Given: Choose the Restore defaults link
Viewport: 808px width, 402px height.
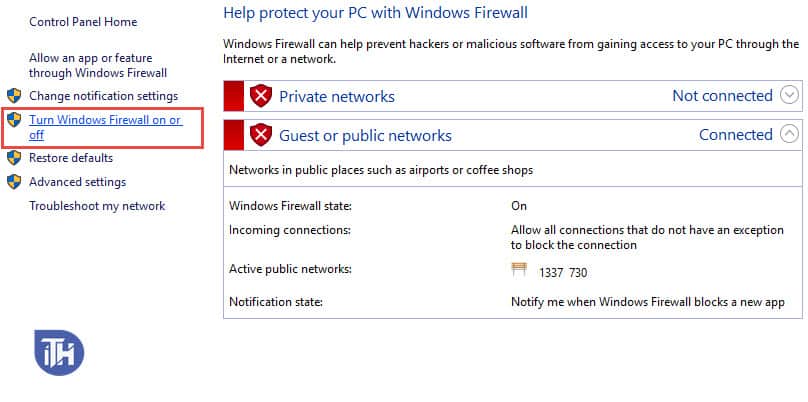Looking at the screenshot, I should click(70, 158).
